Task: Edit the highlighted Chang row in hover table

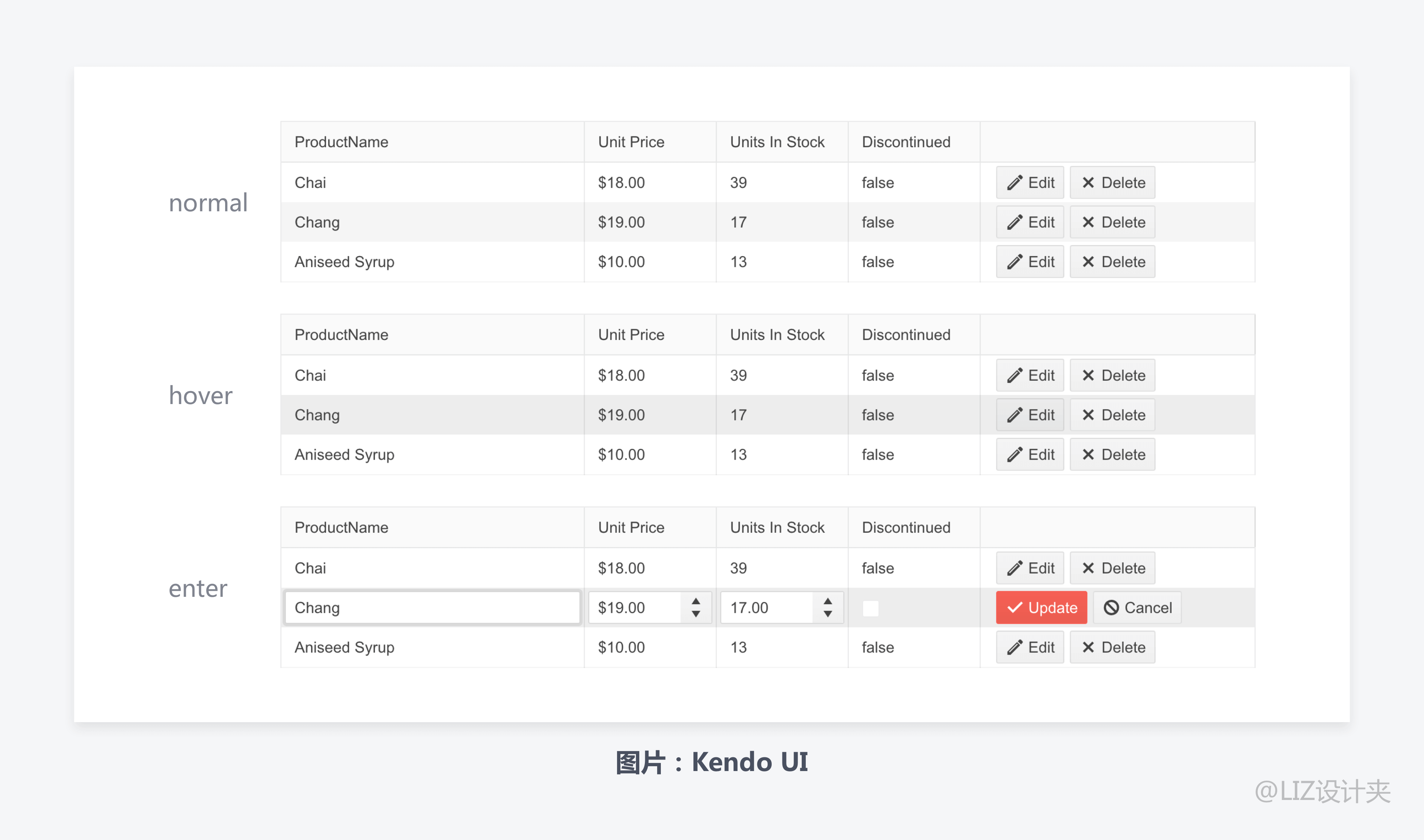Action: (x=1030, y=415)
